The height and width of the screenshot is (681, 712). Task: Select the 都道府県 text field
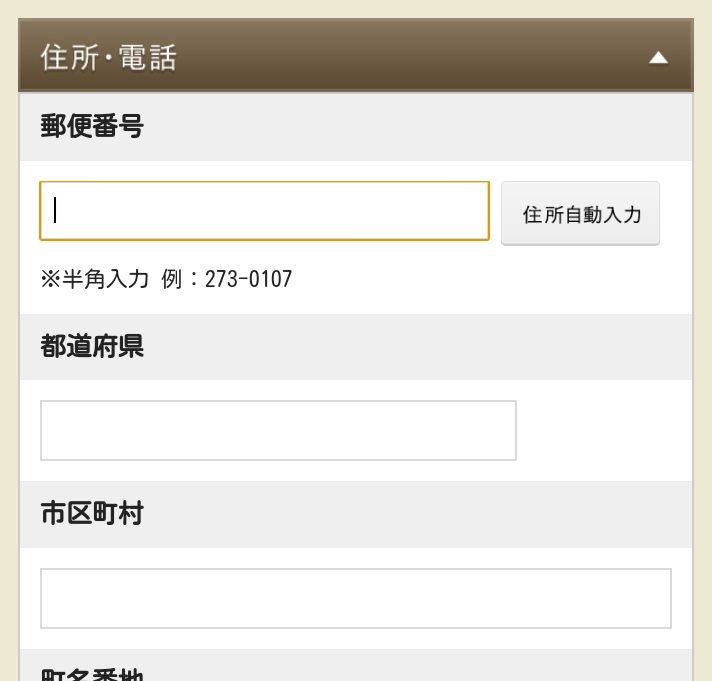[x=278, y=430]
